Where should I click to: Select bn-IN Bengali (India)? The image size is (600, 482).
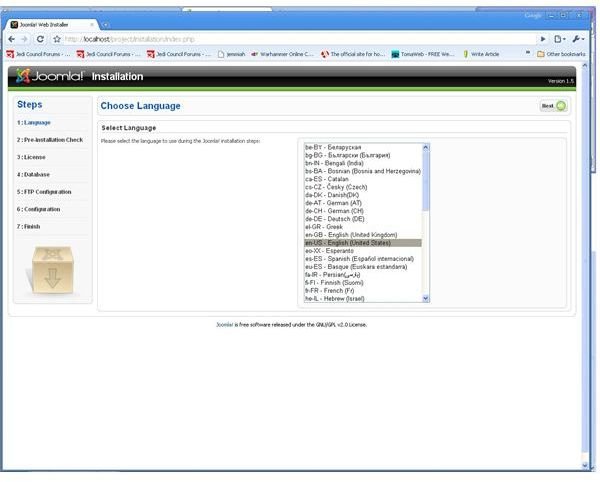pos(363,163)
